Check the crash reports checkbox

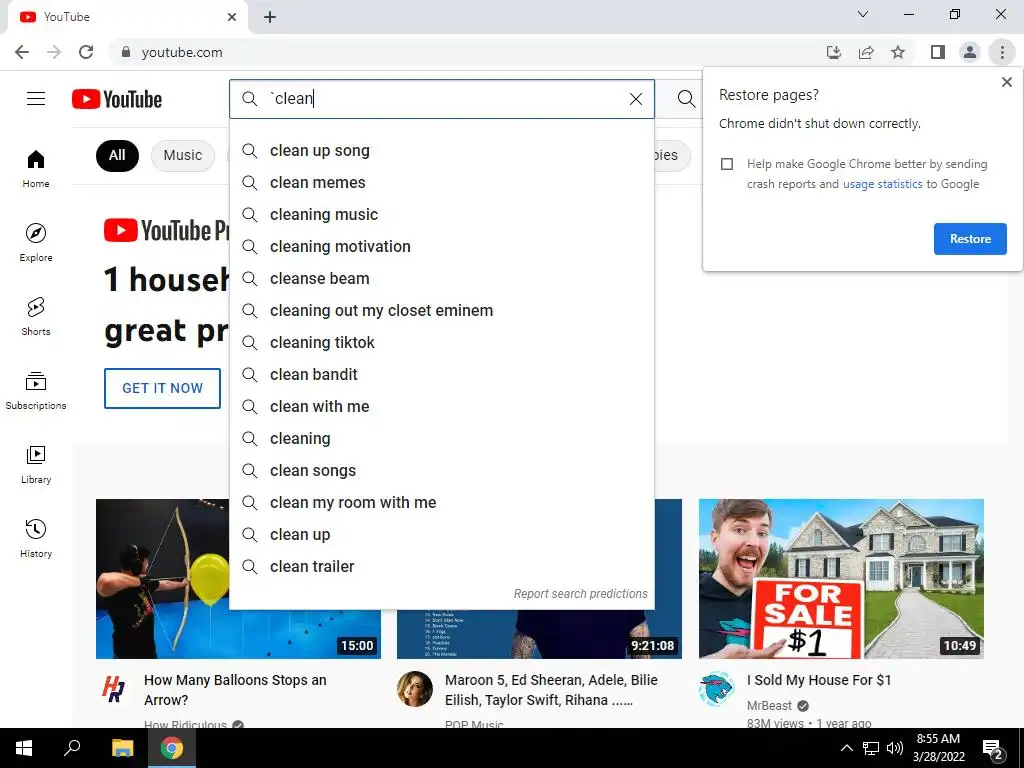tap(727, 164)
